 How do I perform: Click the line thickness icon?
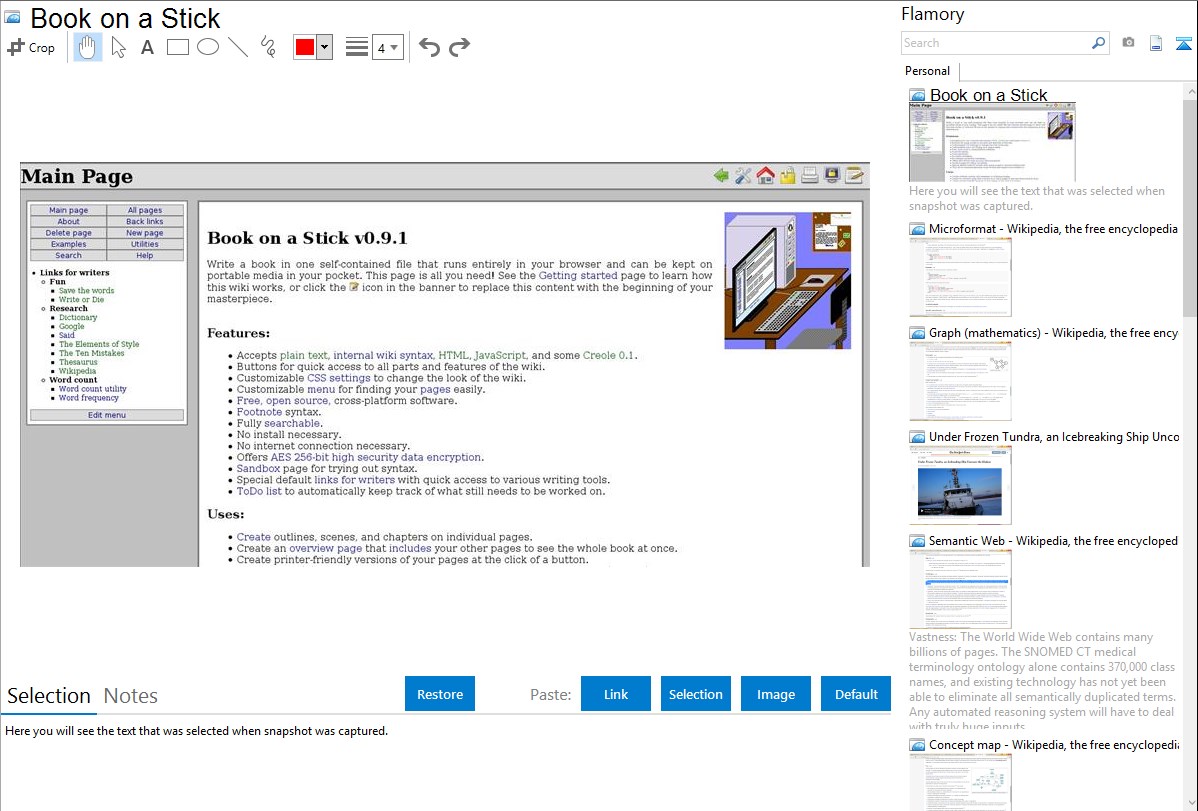357,47
